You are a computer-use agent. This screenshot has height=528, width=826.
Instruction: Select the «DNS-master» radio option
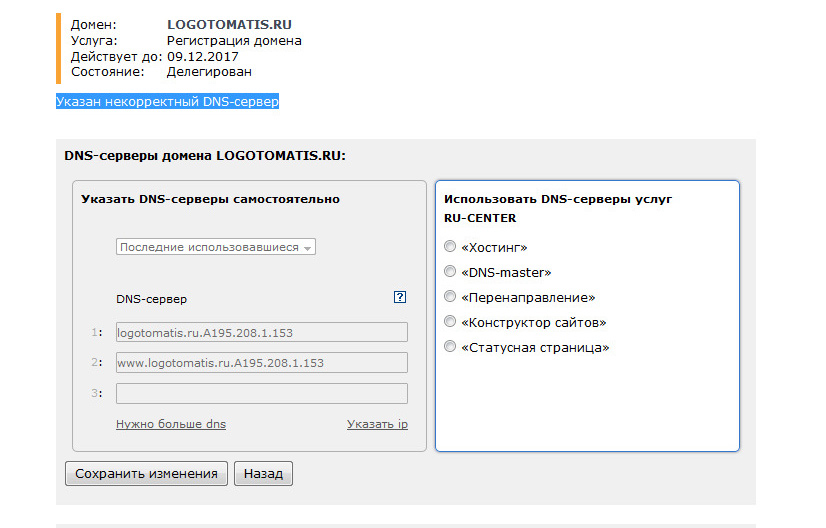point(450,271)
